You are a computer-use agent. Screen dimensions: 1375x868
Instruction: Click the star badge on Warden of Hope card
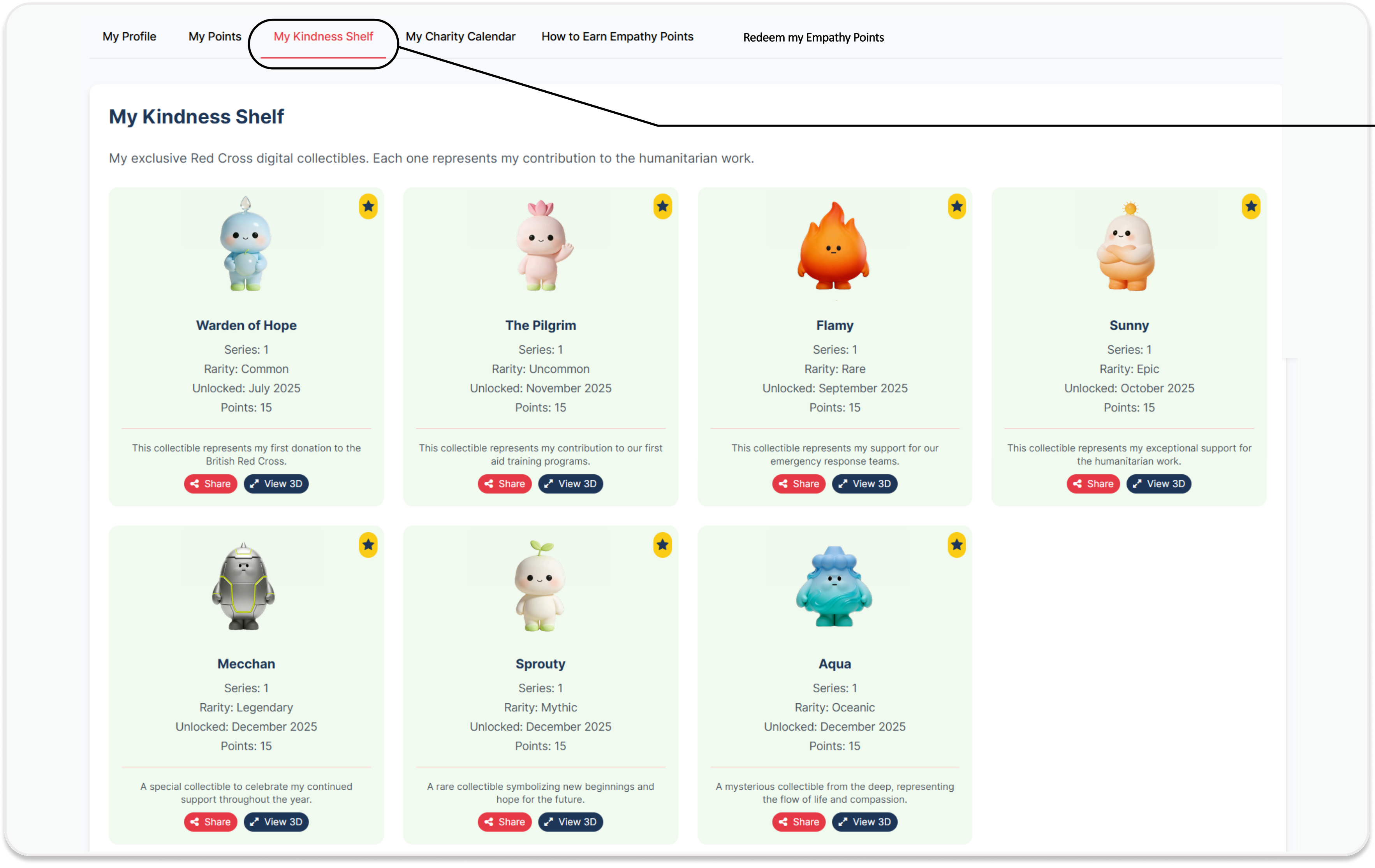click(x=368, y=206)
